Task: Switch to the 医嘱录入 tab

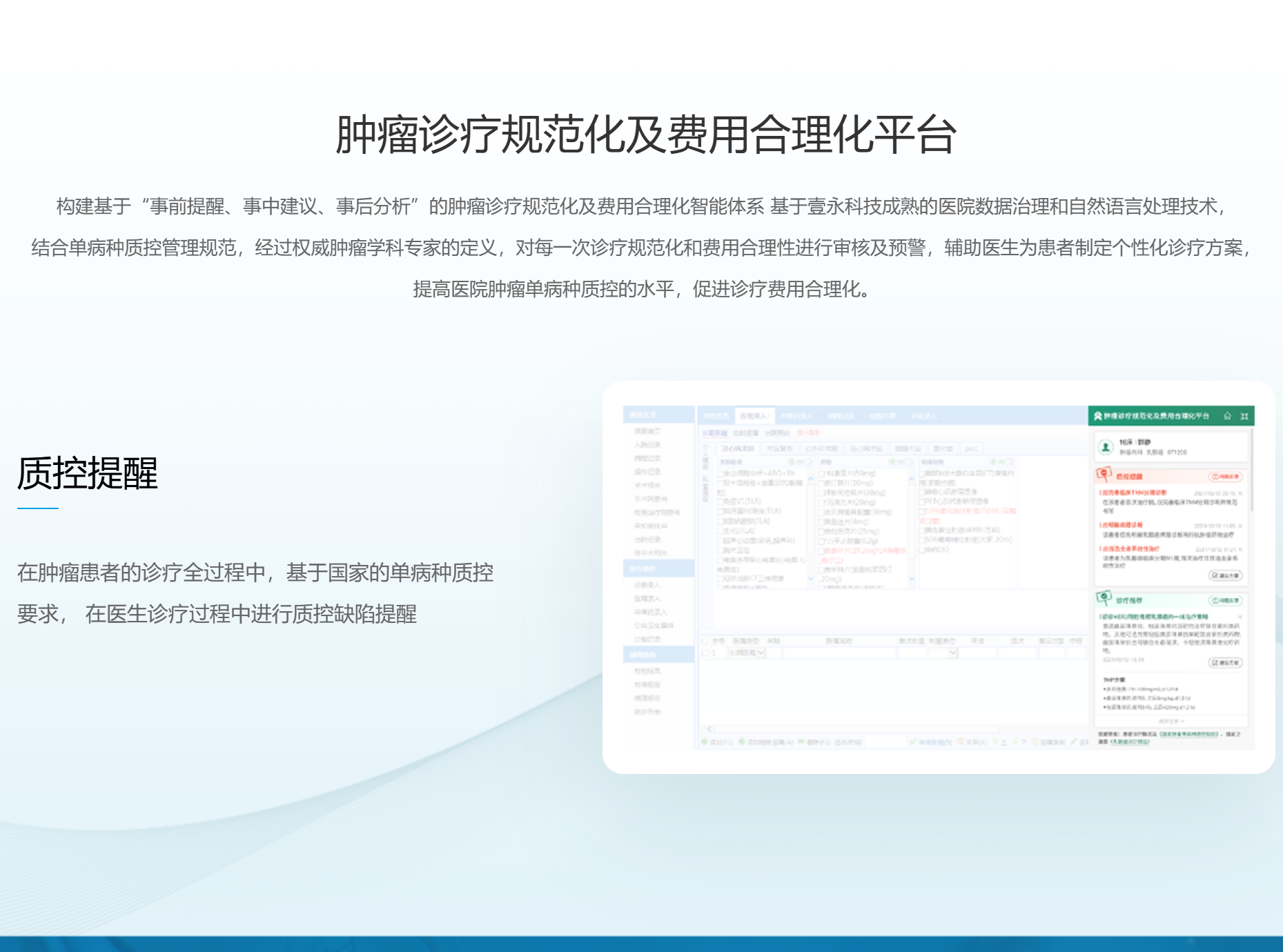Action: [754, 416]
